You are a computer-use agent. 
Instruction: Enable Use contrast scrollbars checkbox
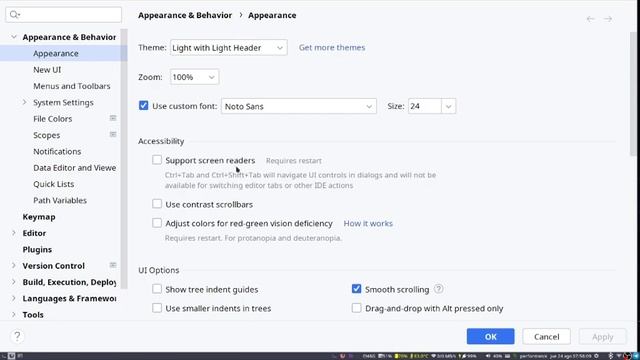pos(157,204)
